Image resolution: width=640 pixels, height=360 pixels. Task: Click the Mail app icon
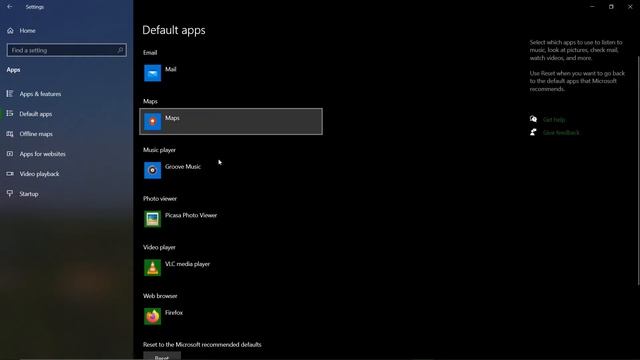tap(152, 73)
